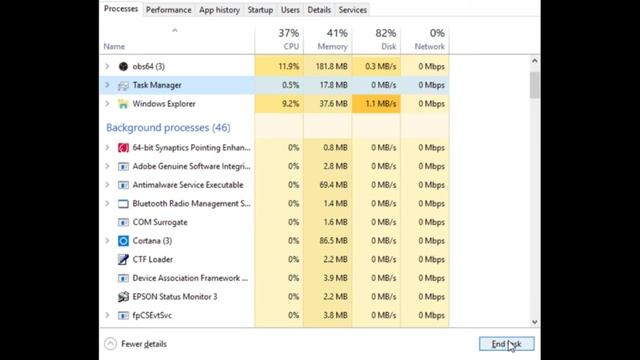Viewport: 640px width, 360px height.
Task: Click the EPSON Status Monitor 3 icon
Action: pyautogui.click(x=123, y=297)
